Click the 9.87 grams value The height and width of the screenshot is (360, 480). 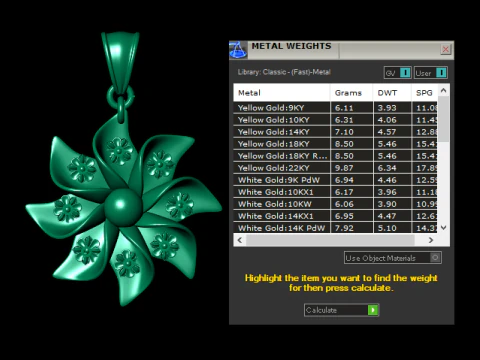click(344, 168)
